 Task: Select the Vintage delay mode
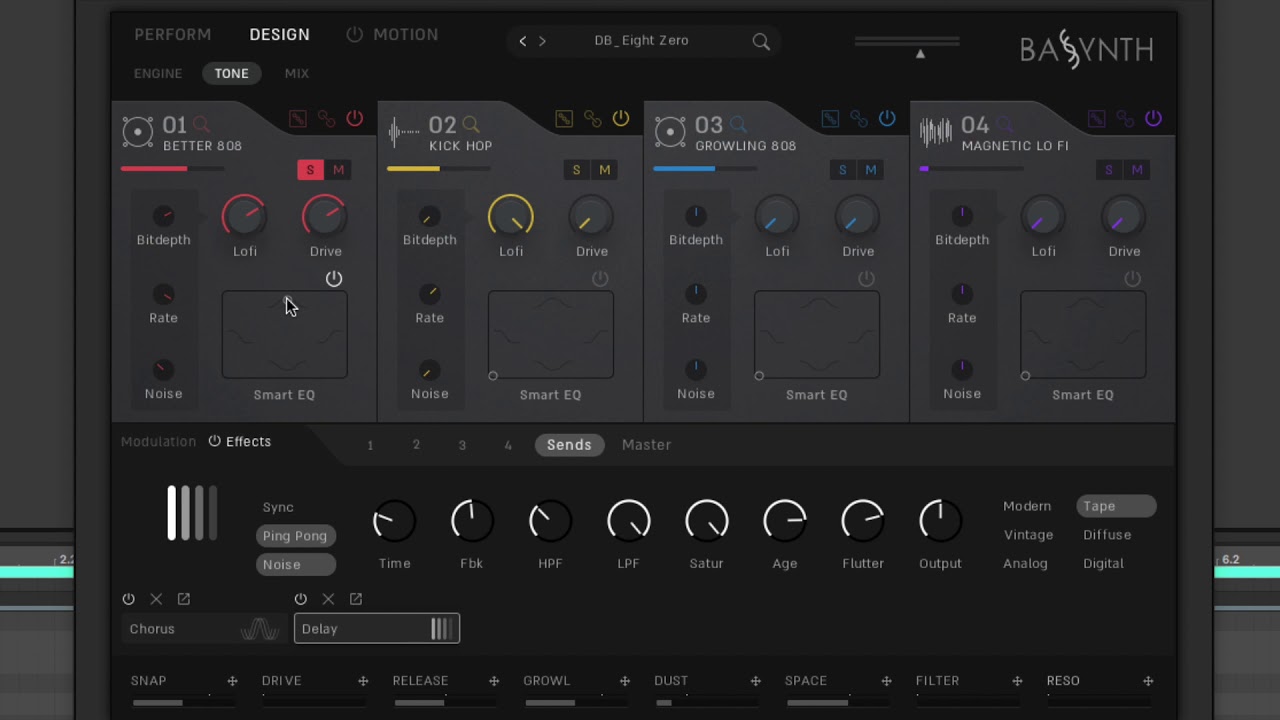(1028, 535)
